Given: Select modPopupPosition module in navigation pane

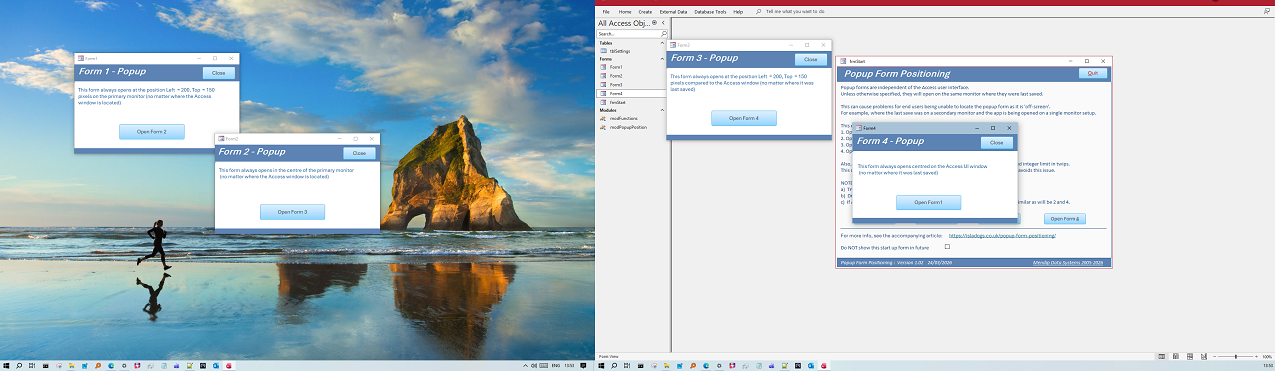Looking at the screenshot, I should tap(629, 127).
